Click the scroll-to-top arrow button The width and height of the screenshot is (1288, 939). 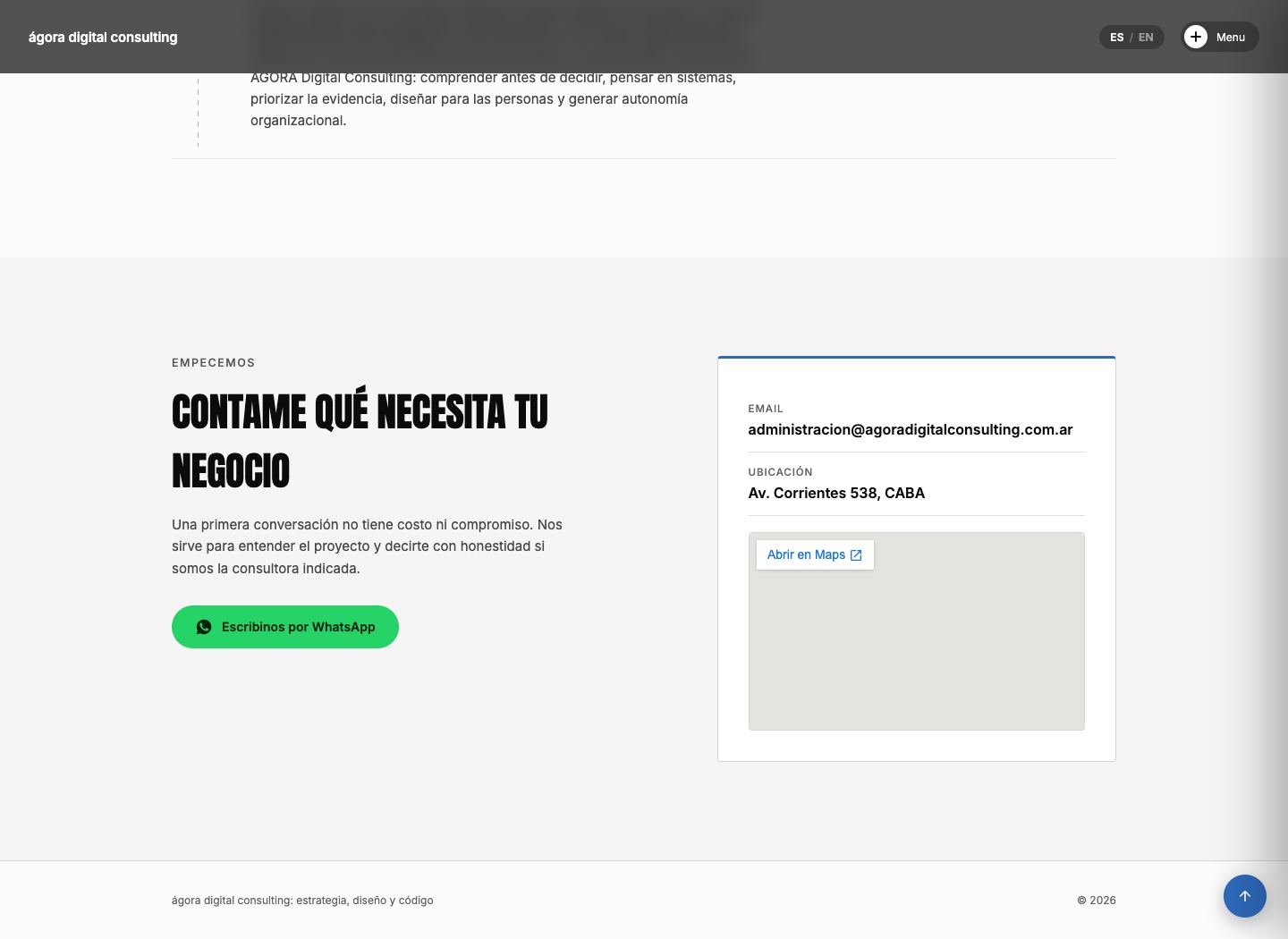pos(1245,896)
